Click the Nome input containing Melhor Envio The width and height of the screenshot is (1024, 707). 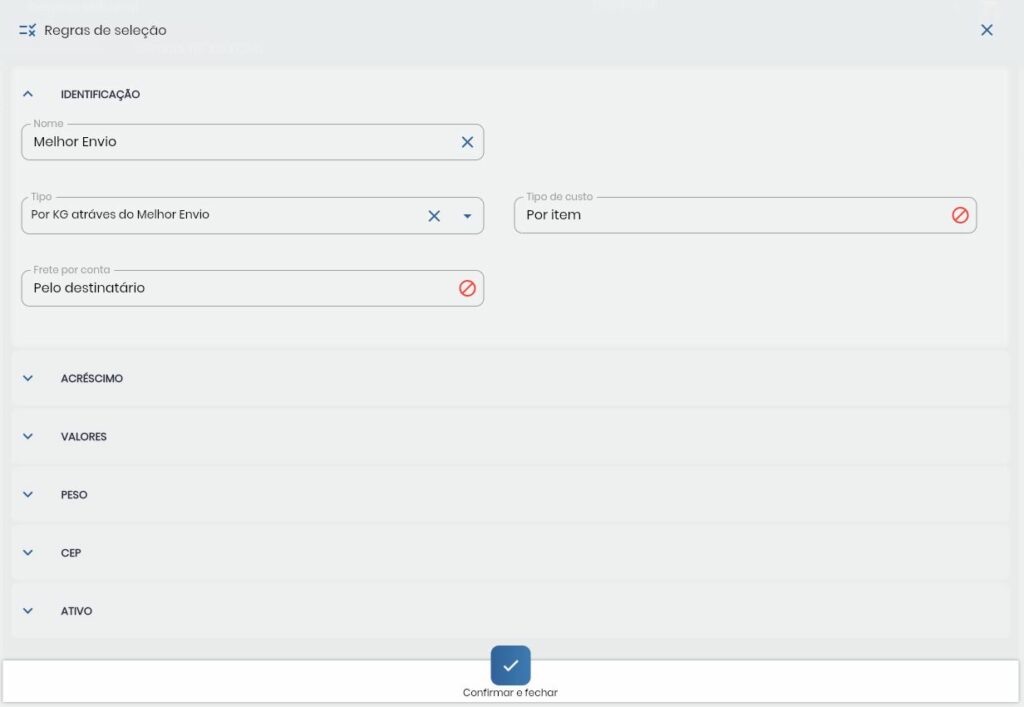click(240, 142)
